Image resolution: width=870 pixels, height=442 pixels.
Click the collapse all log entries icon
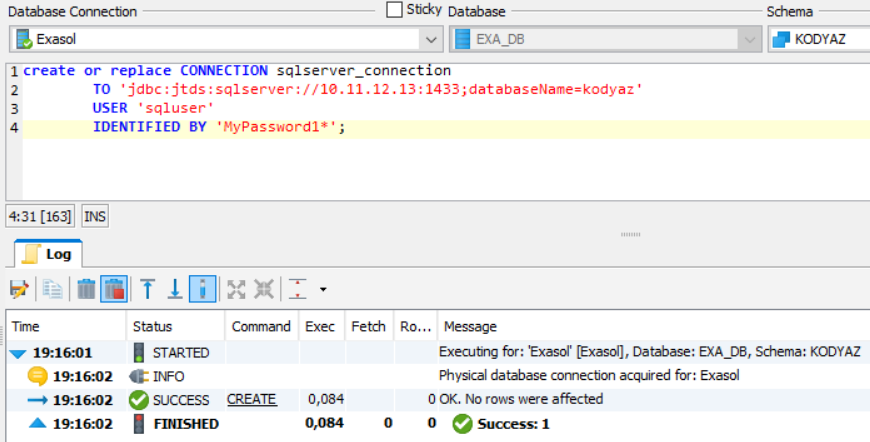pos(264,289)
